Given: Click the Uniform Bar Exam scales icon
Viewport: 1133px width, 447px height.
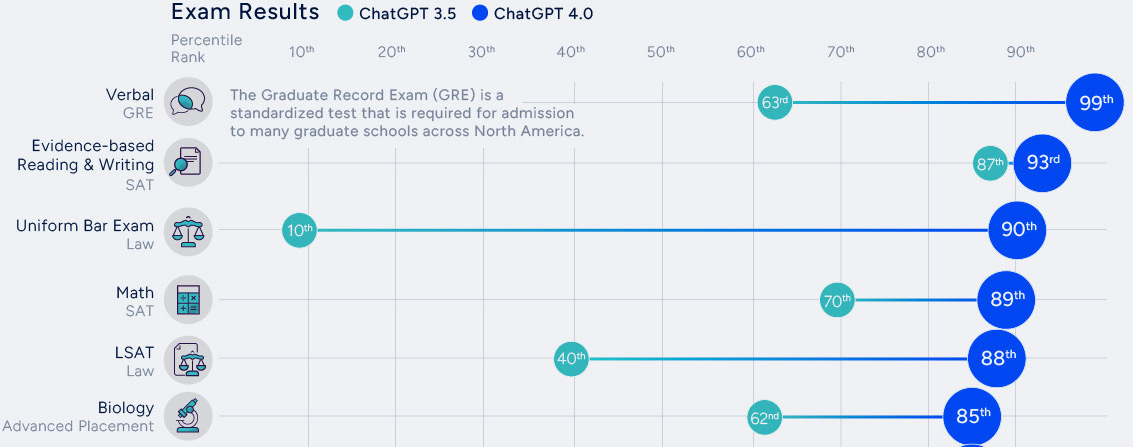Looking at the screenshot, I should [x=188, y=230].
